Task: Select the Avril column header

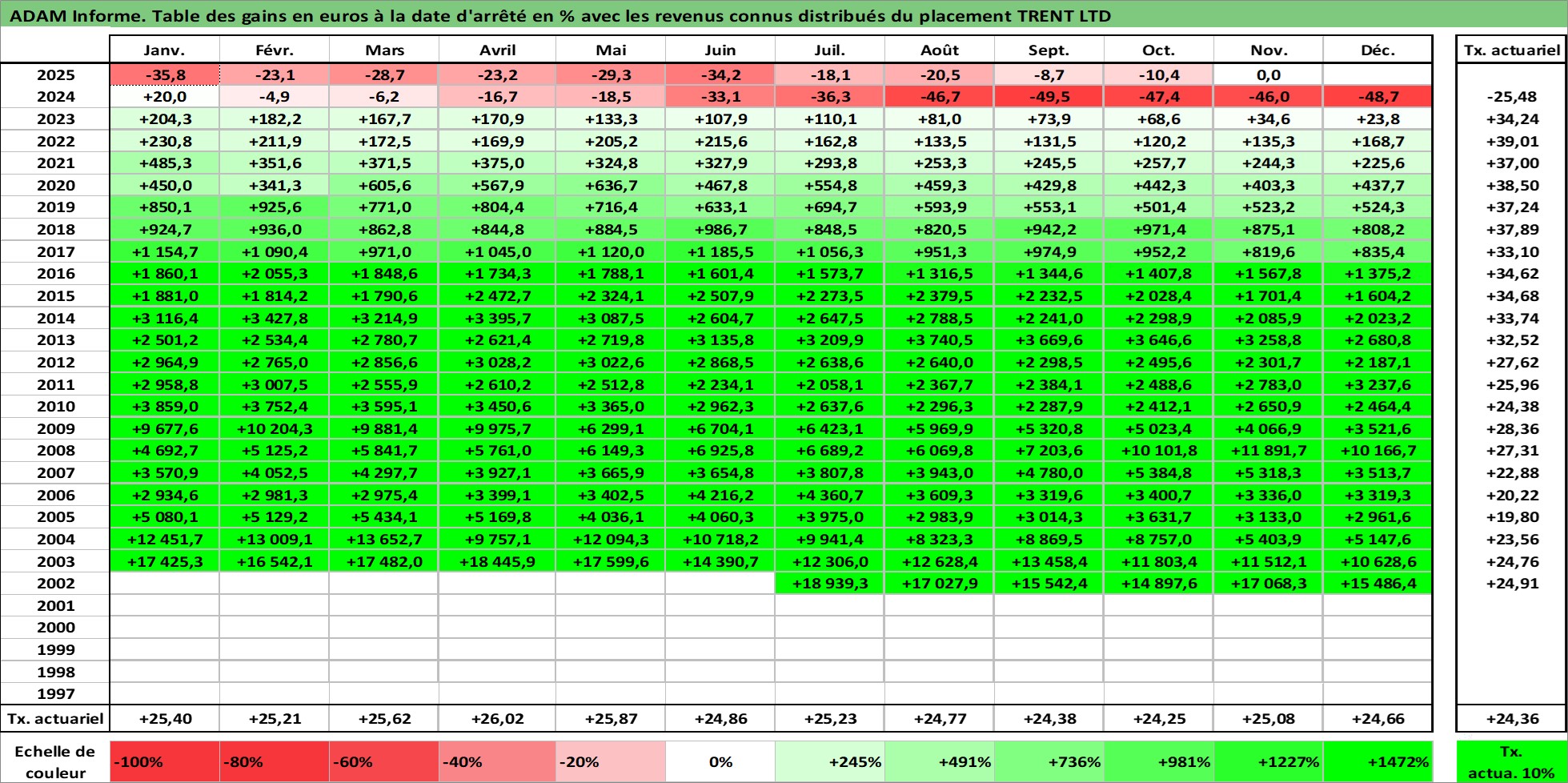Action: [497, 50]
